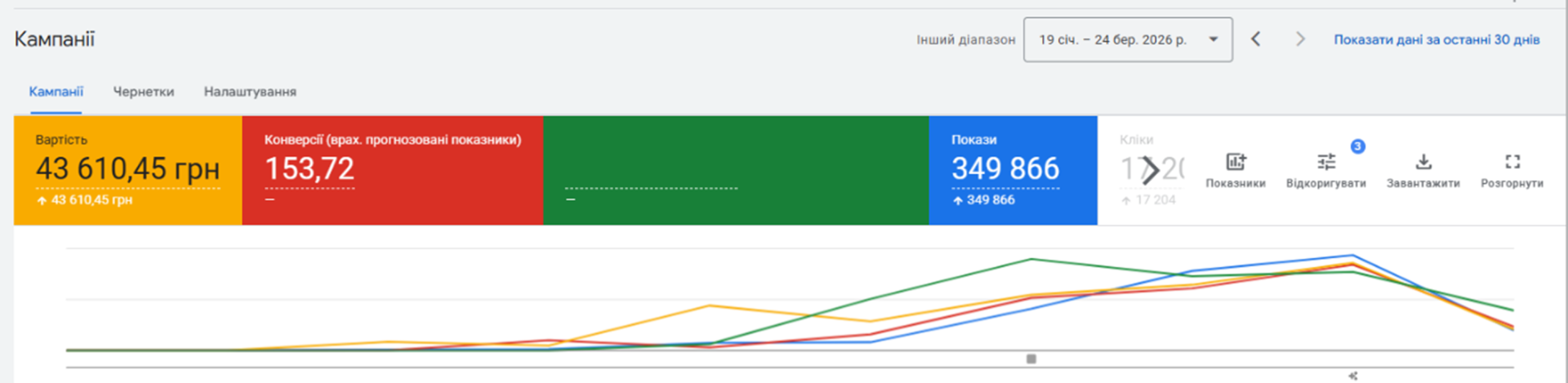
Task: Select the empty green metric card
Action: tap(735, 170)
